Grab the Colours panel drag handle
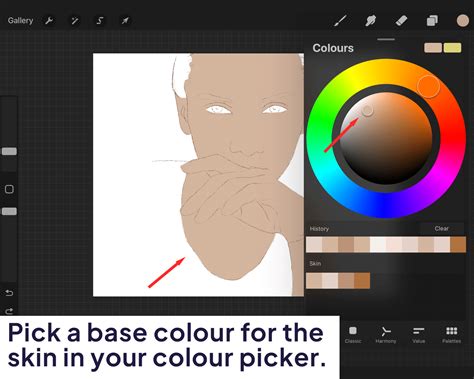474x379 pixels. 386,39
